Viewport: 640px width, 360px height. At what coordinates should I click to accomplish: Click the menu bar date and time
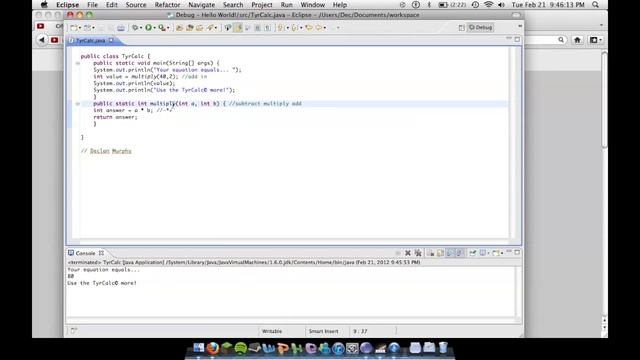click(548, 5)
